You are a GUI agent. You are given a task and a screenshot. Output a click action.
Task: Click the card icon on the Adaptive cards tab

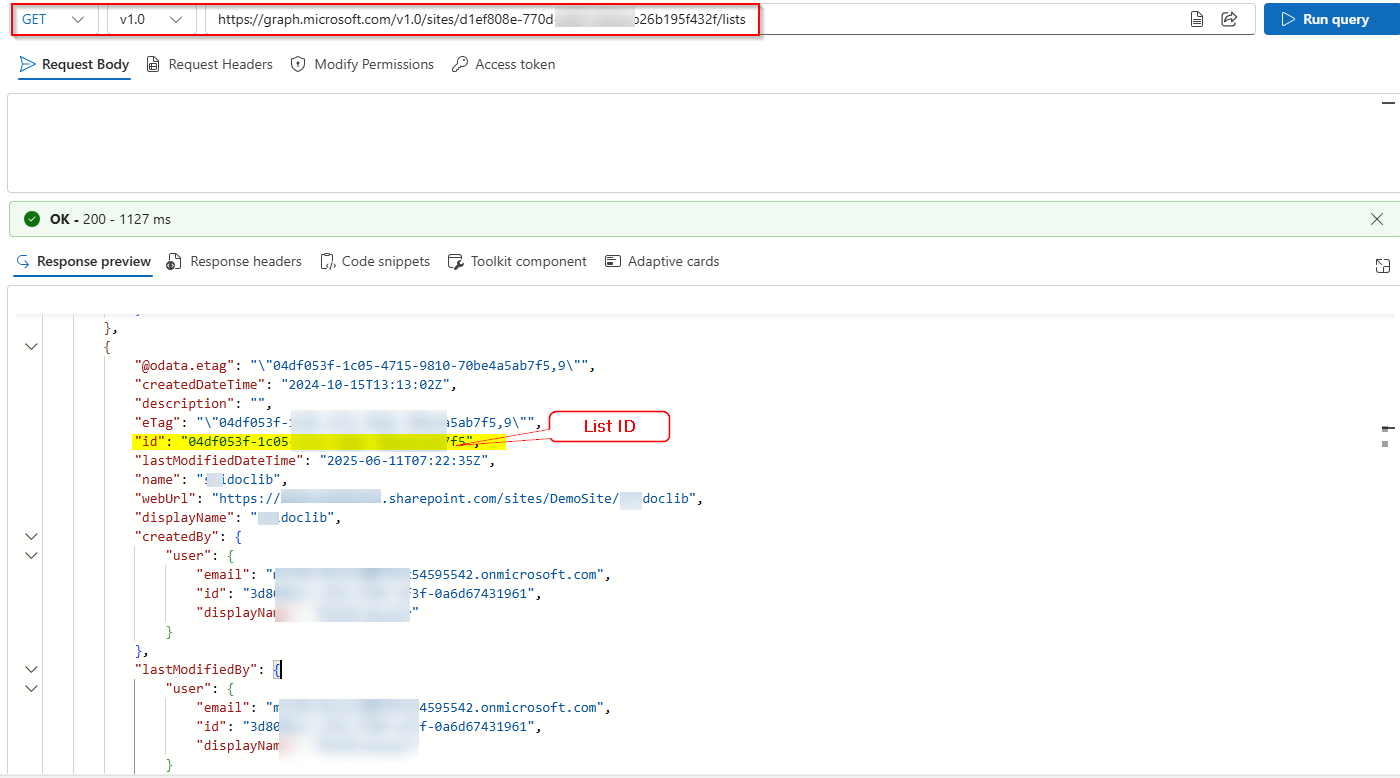pyautogui.click(x=612, y=261)
